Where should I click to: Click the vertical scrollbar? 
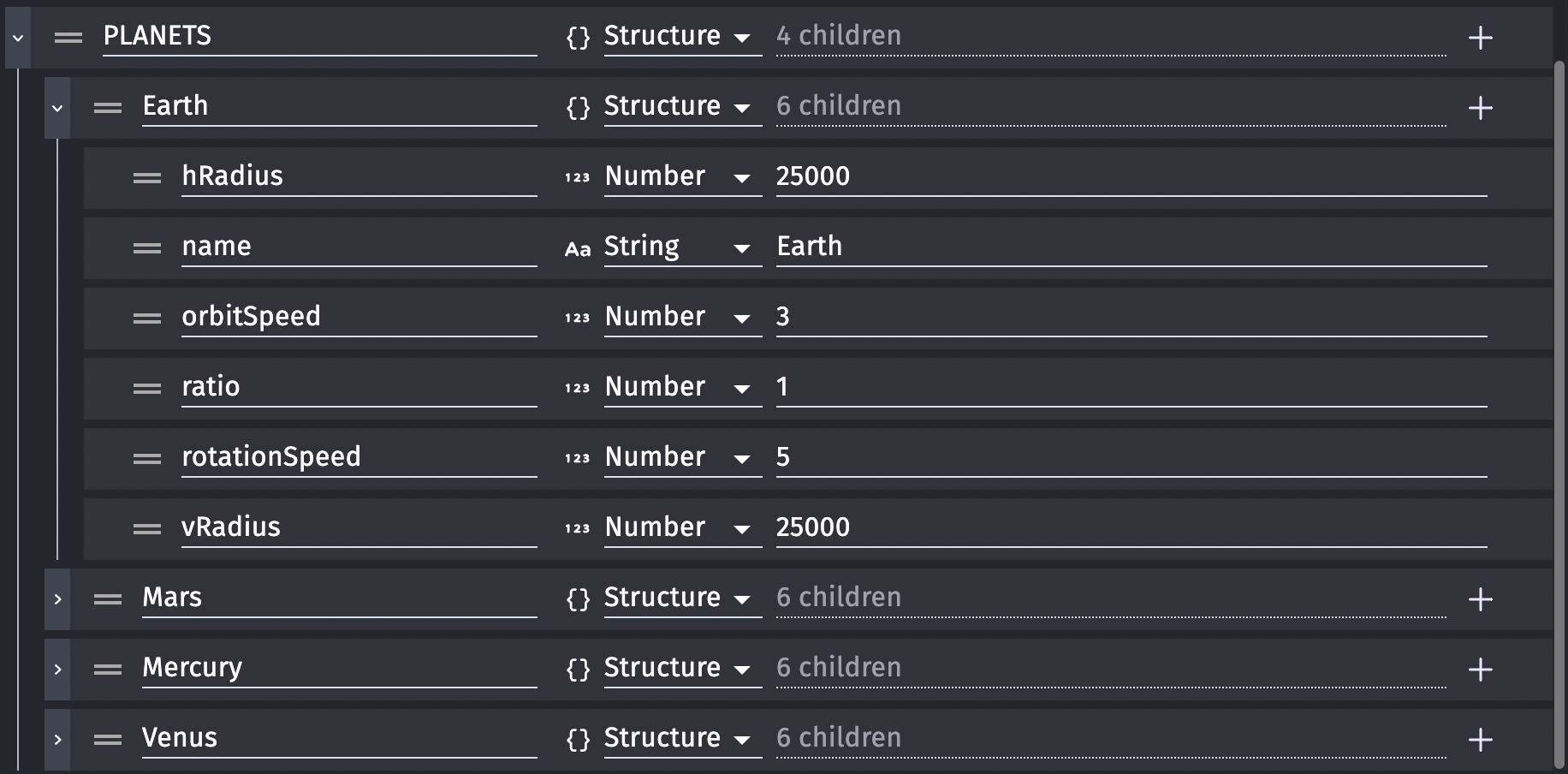tap(1559, 415)
